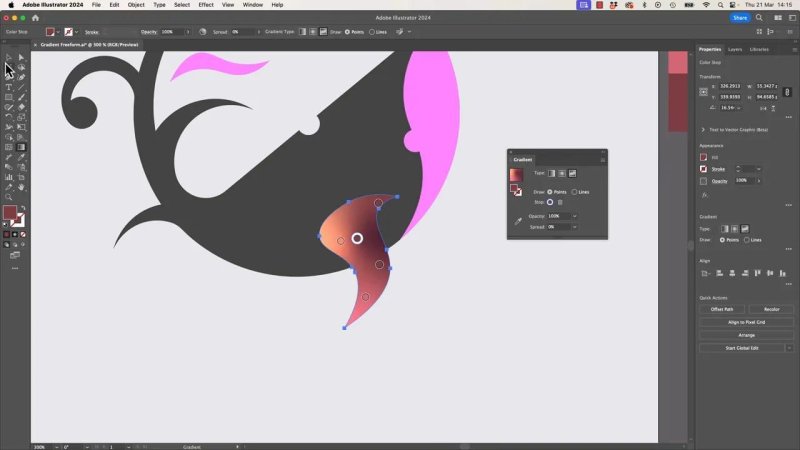Pick color with Gradient panel eyedropper
This screenshot has width=800, height=450.
click(518, 221)
